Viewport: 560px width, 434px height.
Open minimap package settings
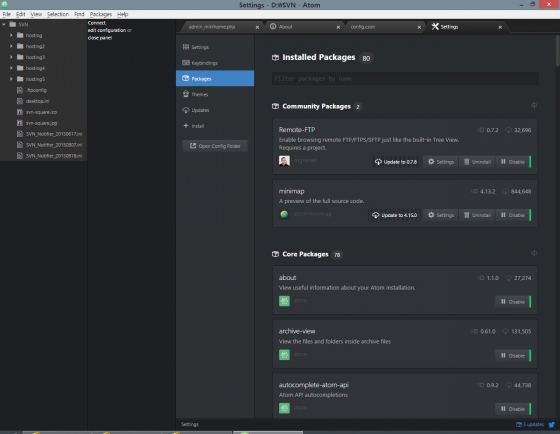(x=441, y=215)
